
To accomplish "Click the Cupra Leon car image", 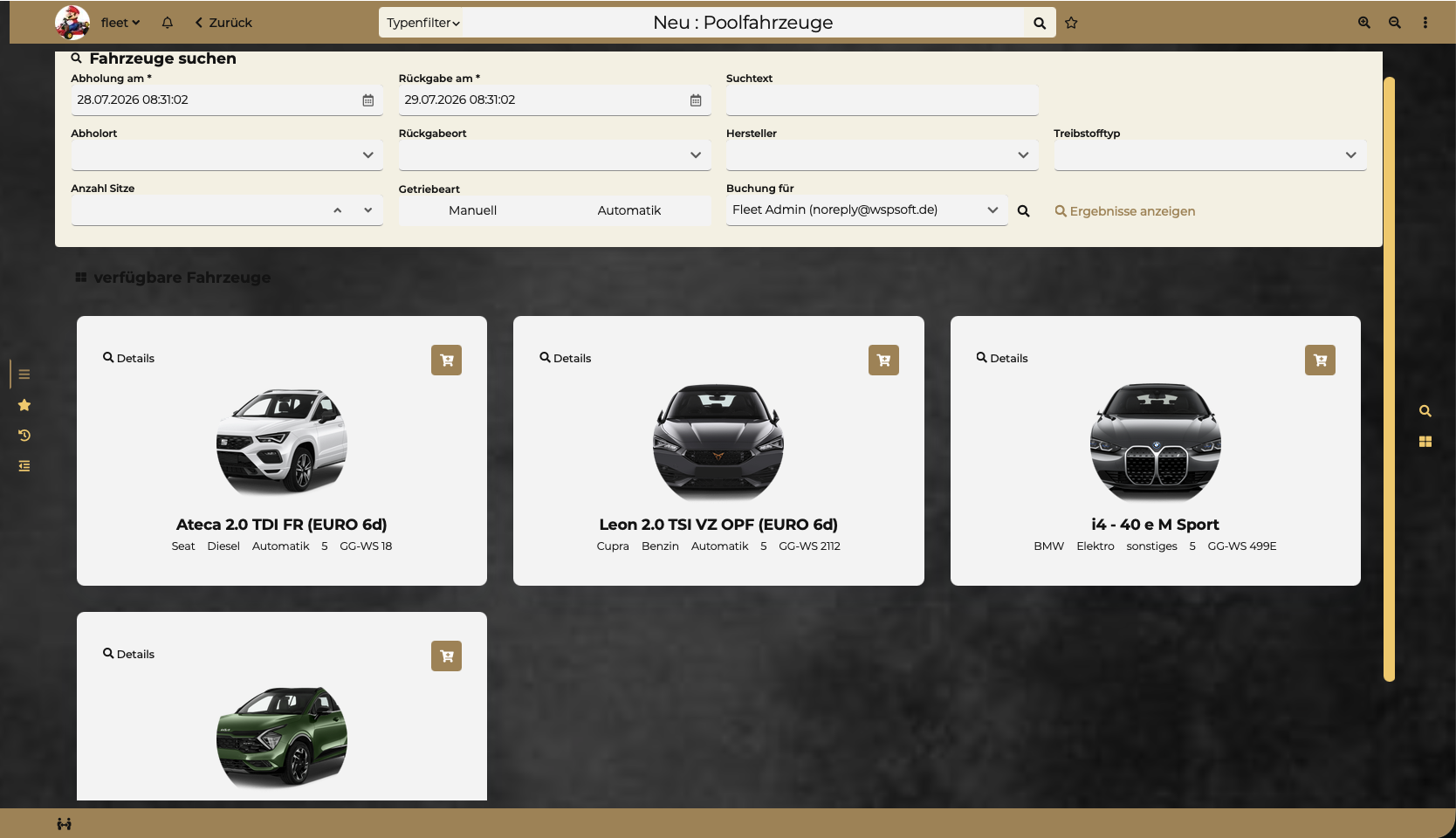I will pos(718,442).
